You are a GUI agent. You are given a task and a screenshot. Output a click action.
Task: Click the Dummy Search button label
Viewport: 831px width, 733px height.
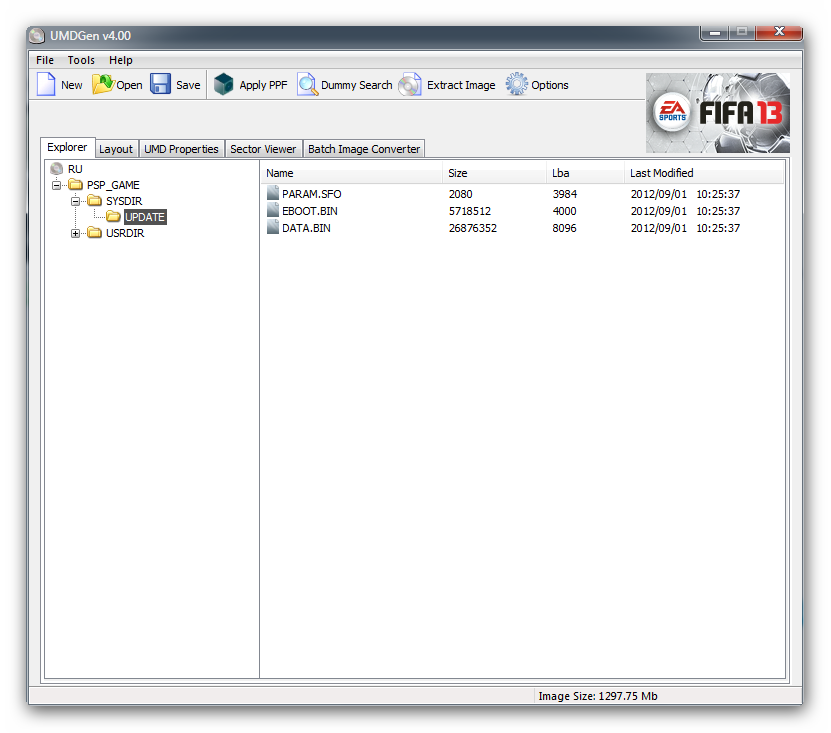point(357,85)
